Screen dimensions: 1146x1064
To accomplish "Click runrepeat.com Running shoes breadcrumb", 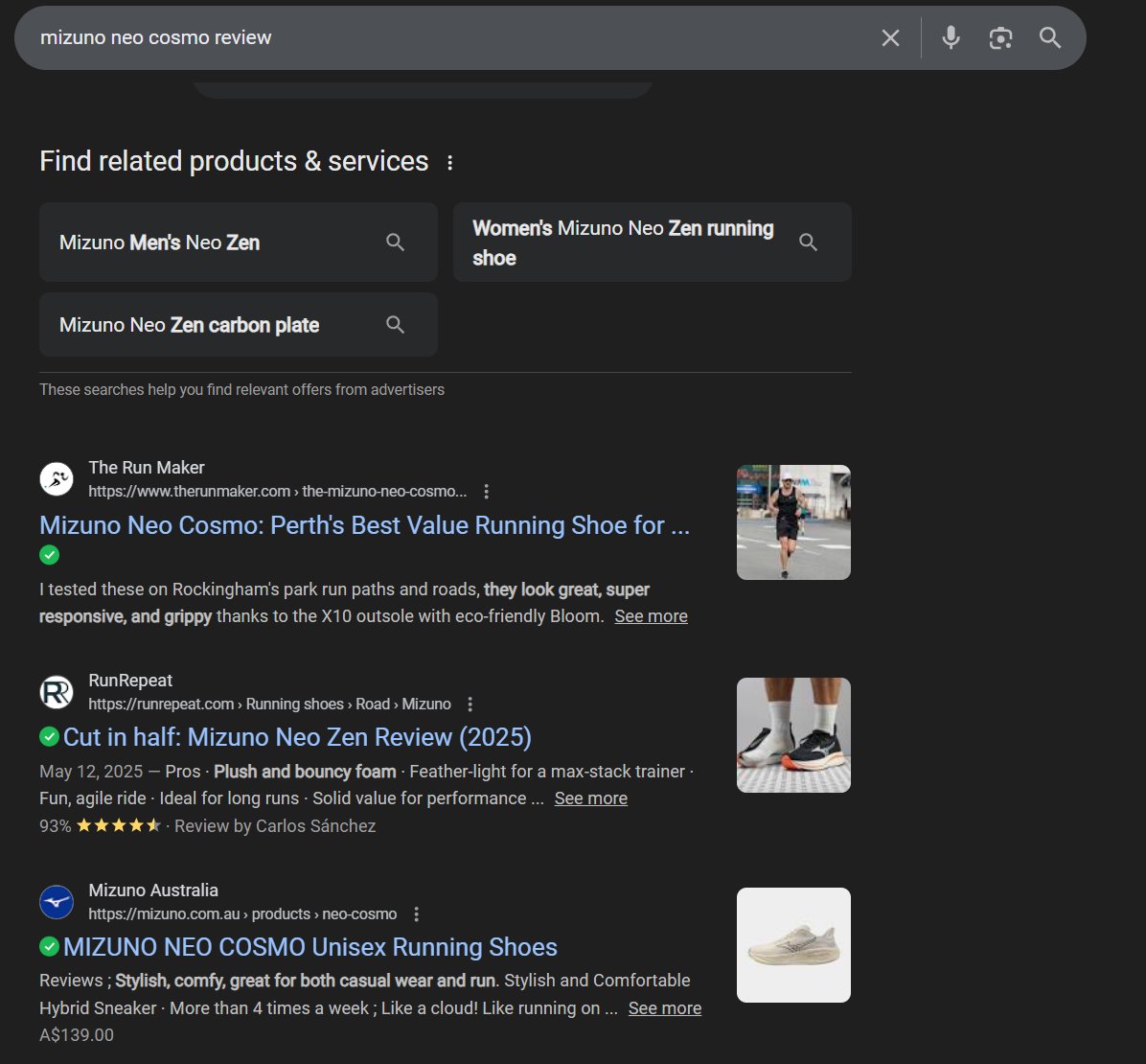I will 269,705.
